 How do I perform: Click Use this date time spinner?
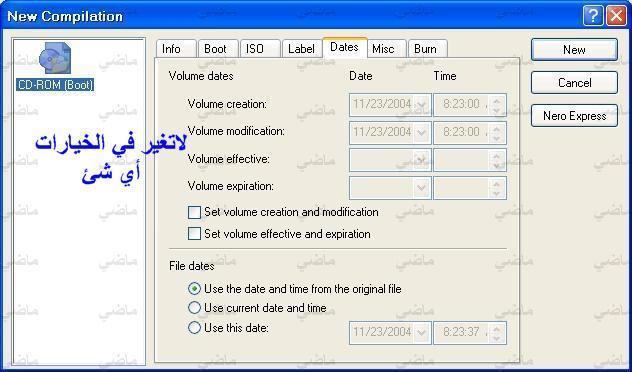[497, 333]
